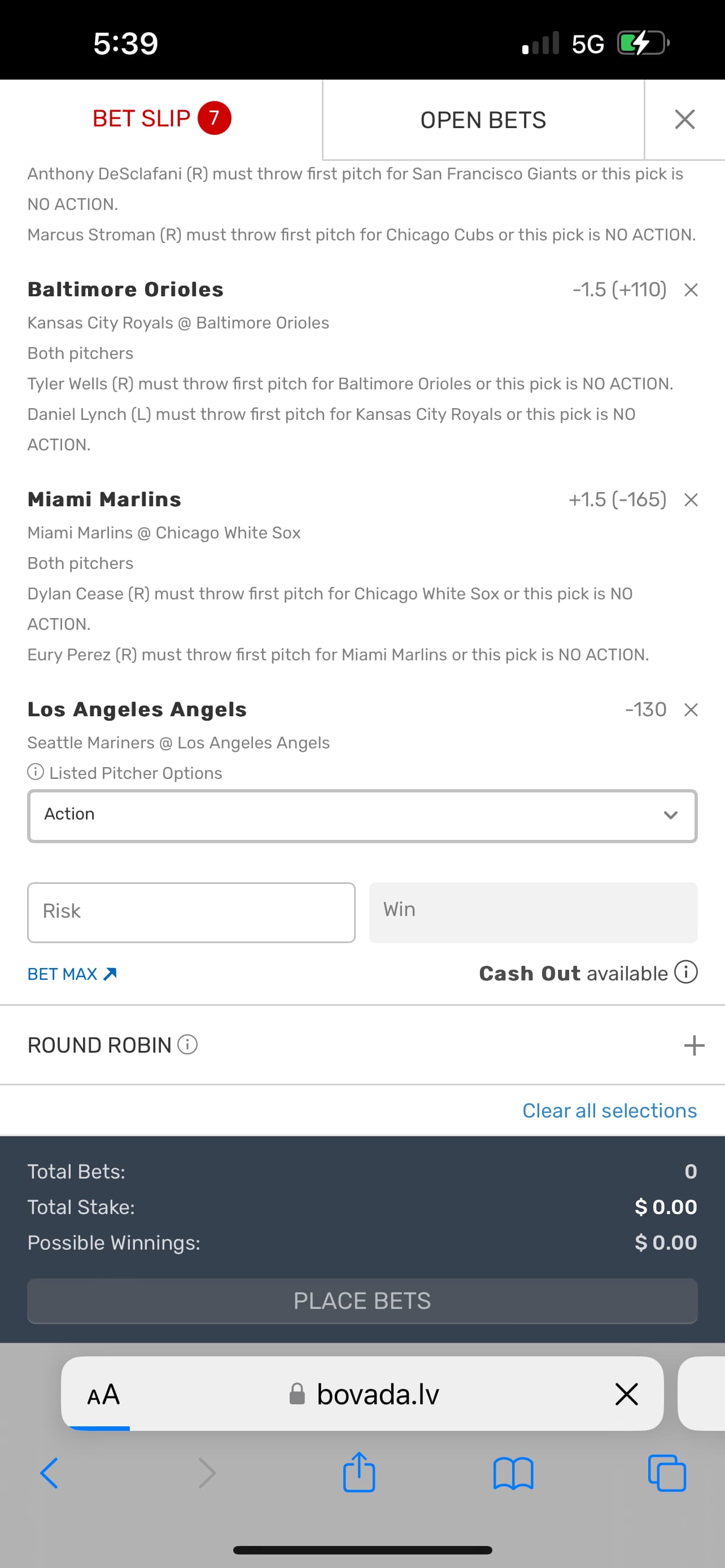725x1568 pixels.
Task: Remove the Los Angeles Angels selection
Action: pos(691,709)
